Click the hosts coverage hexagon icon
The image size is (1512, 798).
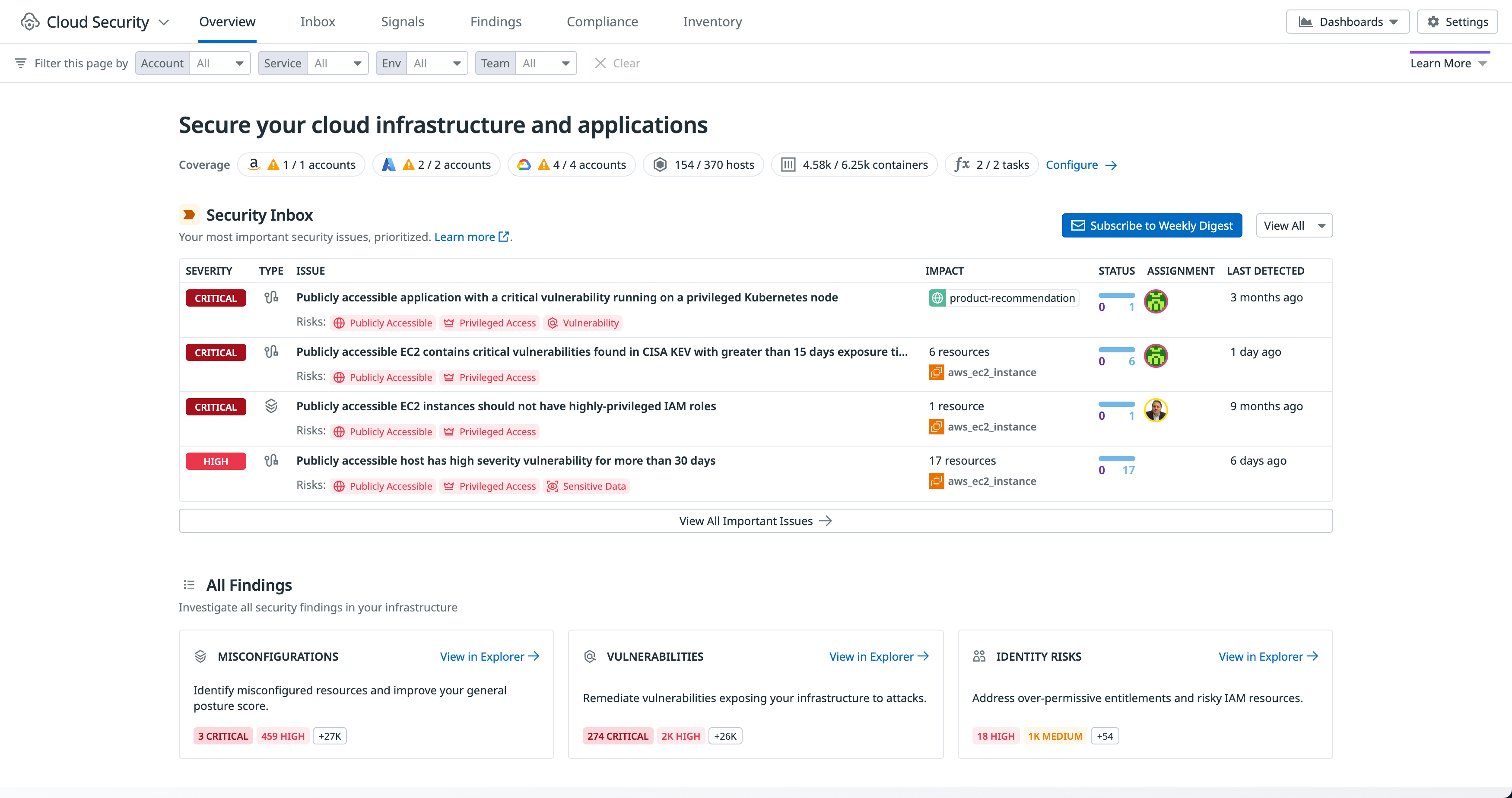click(x=660, y=165)
